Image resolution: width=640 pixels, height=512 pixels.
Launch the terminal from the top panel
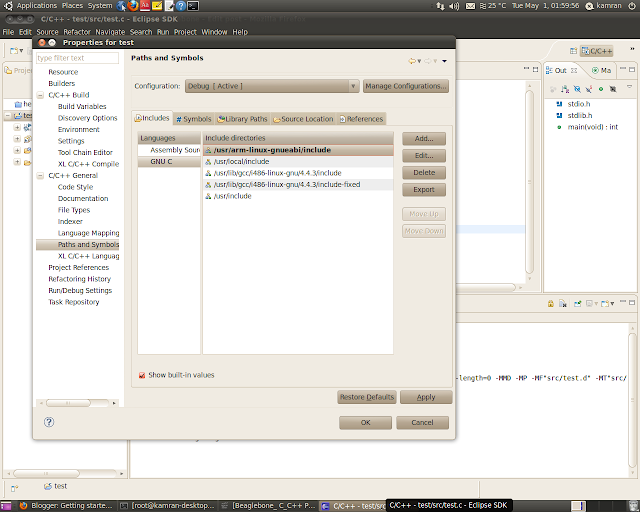[x=193, y=6]
